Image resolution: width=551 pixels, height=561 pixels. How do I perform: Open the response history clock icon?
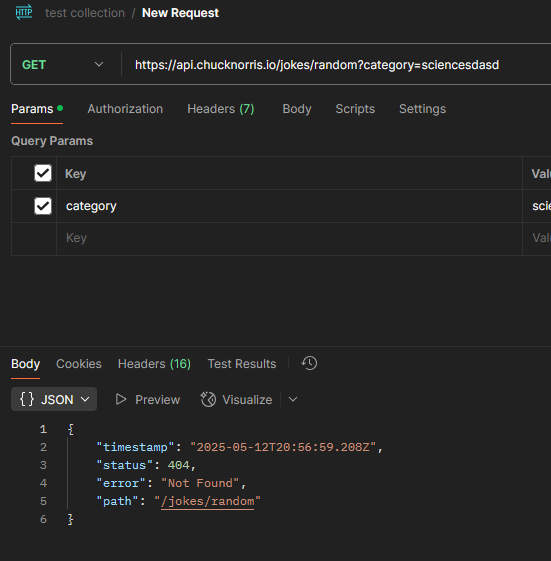(309, 363)
